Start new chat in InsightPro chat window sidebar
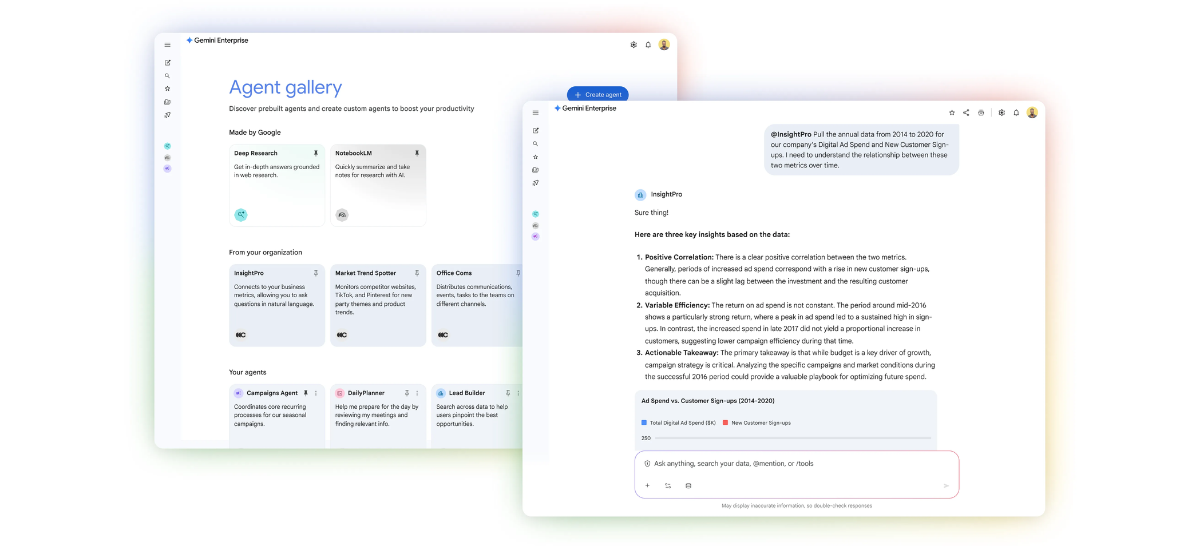 pyautogui.click(x=536, y=131)
